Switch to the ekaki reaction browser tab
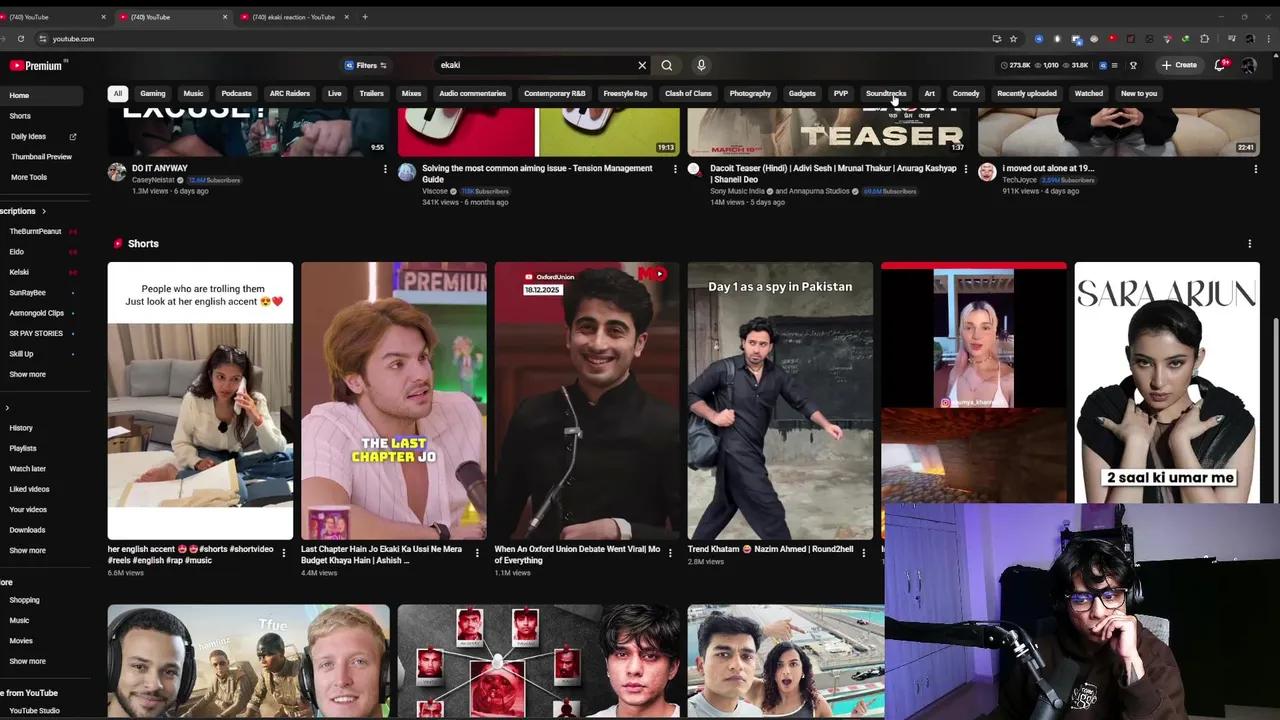Image resolution: width=1280 pixels, height=720 pixels. [x=290, y=17]
